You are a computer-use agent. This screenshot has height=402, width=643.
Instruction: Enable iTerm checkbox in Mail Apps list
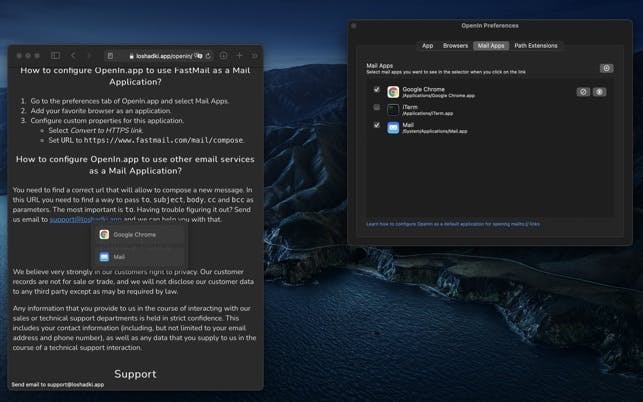(x=376, y=107)
